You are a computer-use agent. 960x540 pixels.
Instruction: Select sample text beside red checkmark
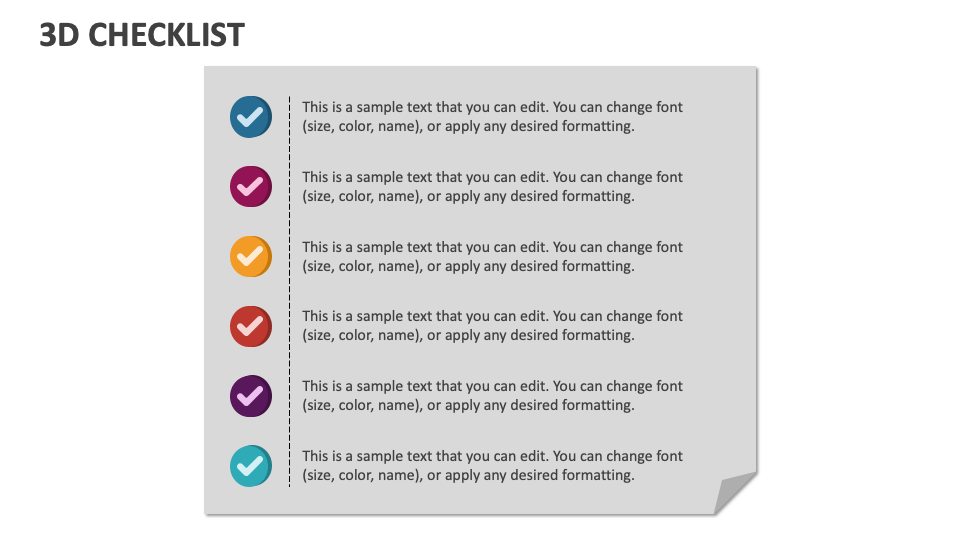(x=492, y=326)
